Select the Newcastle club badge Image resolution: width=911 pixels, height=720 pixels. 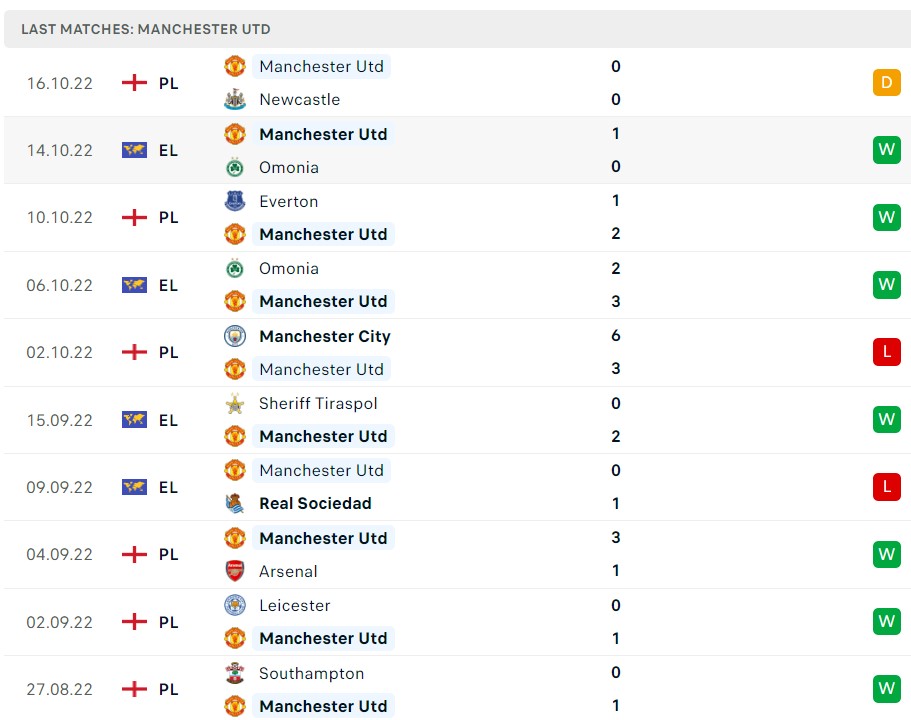tap(235, 99)
